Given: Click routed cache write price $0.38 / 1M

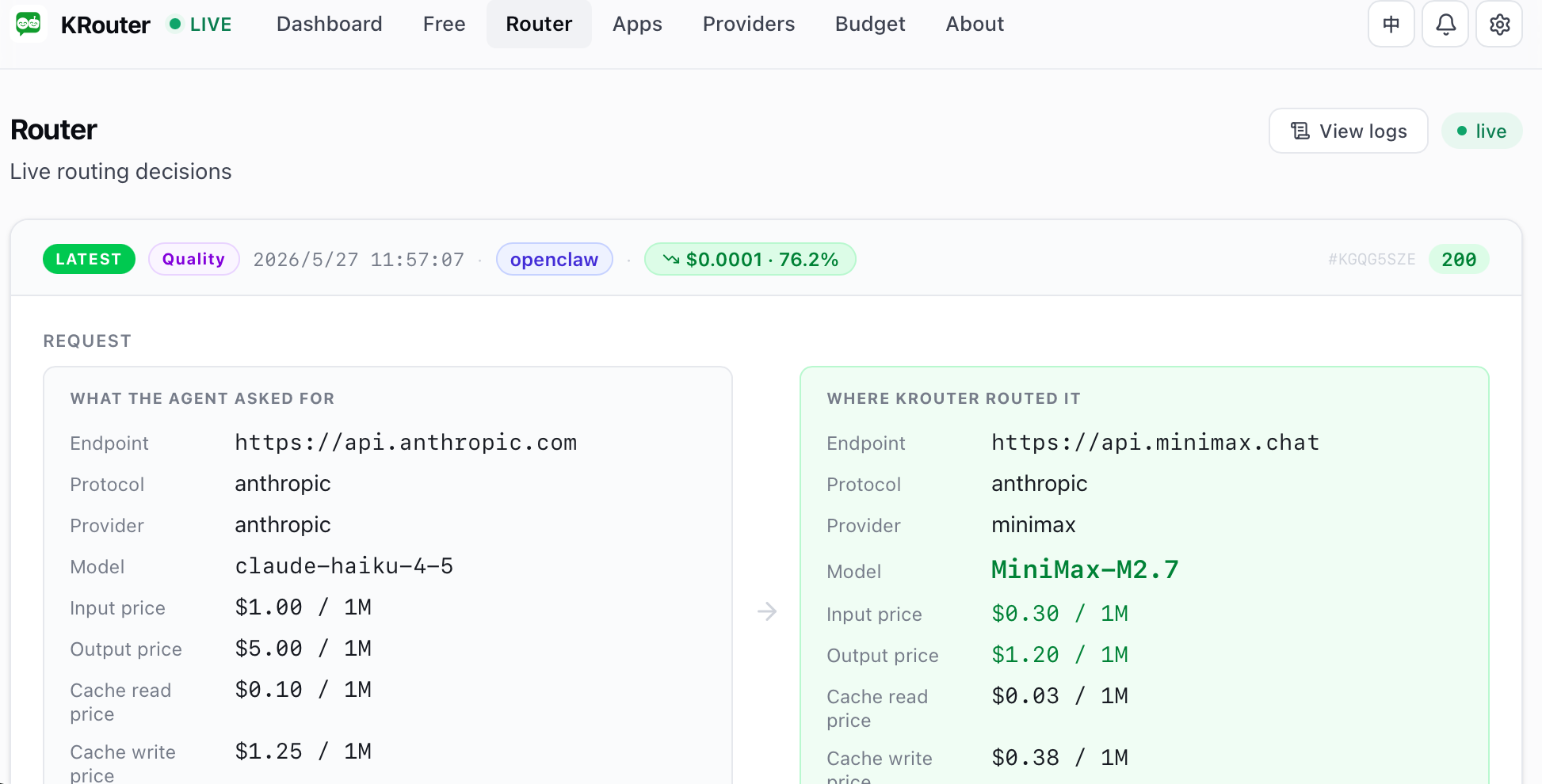Looking at the screenshot, I should 1059,757.
